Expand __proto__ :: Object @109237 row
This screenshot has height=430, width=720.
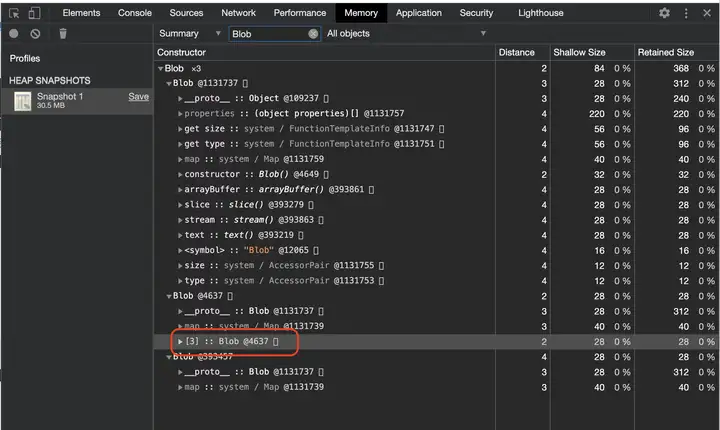click(x=180, y=99)
